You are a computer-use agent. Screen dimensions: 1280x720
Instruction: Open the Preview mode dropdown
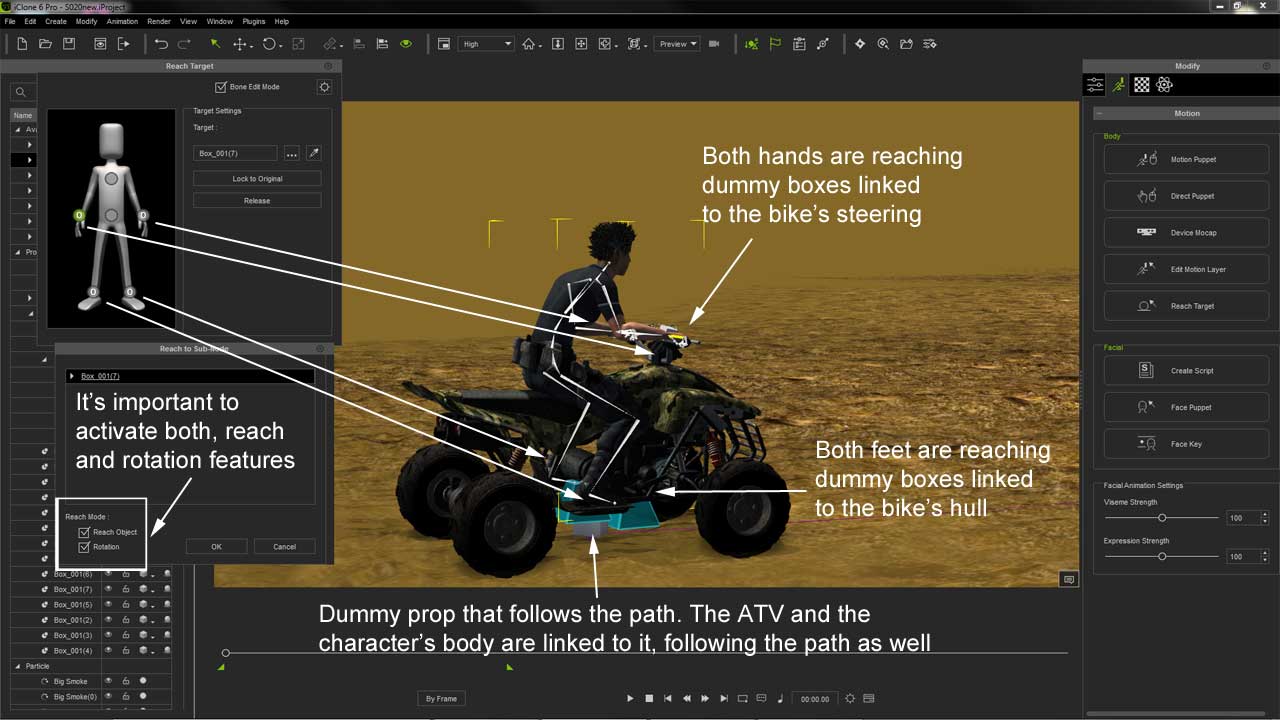coord(676,44)
